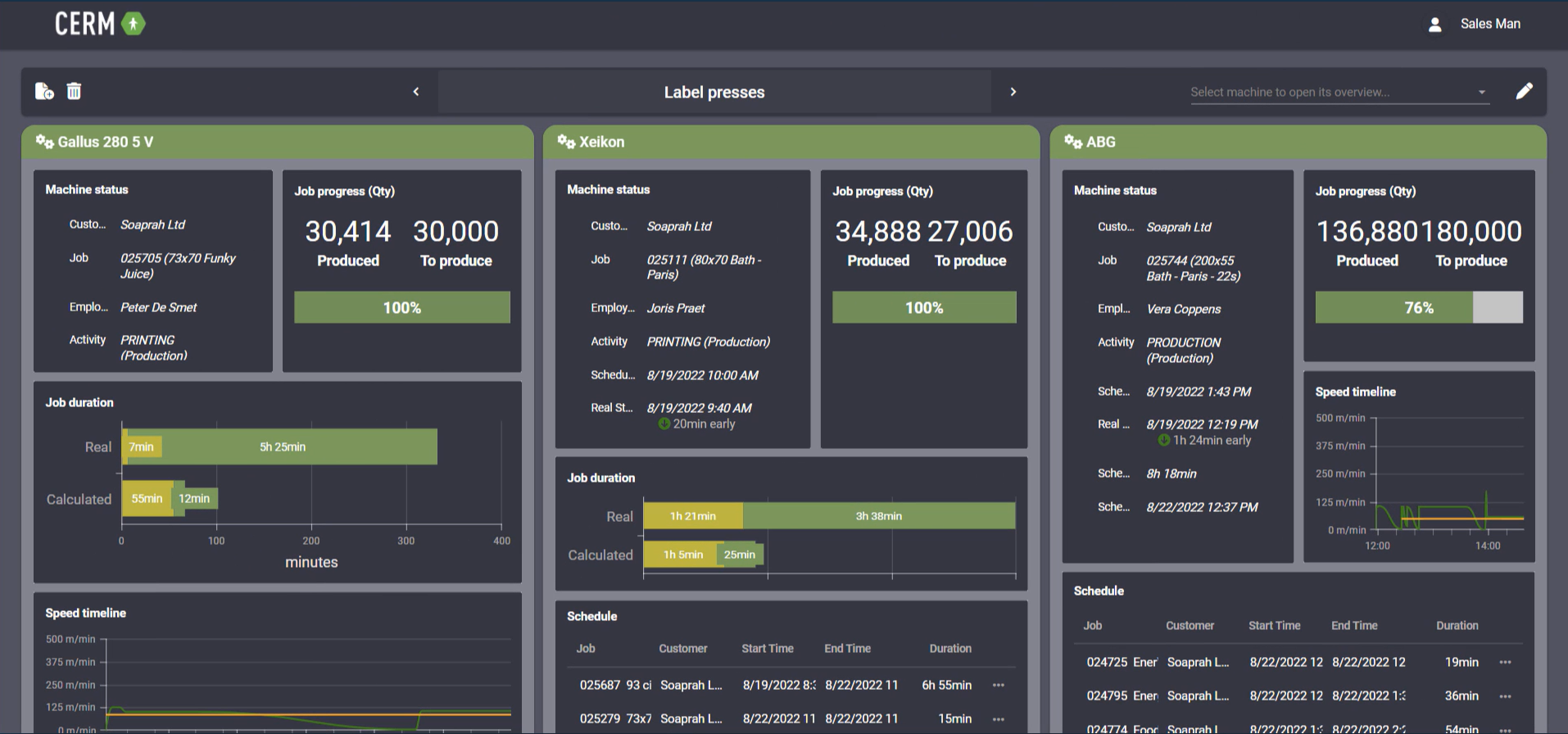Viewport: 1568px width, 734px height.
Task: Delete dashboard with the trash icon
Action: (x=74, y=91)
